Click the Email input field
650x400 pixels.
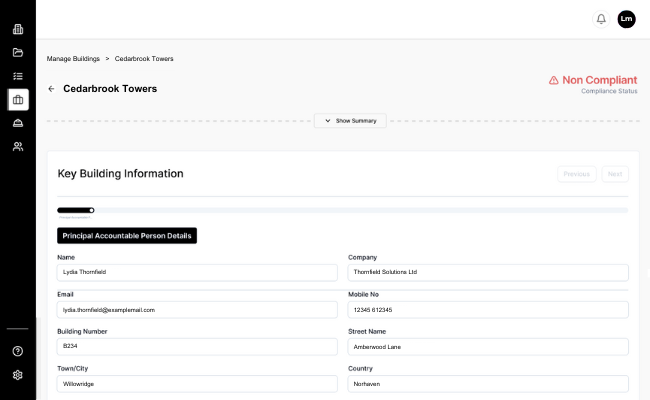pyautogui.click(x=197, y=310)
